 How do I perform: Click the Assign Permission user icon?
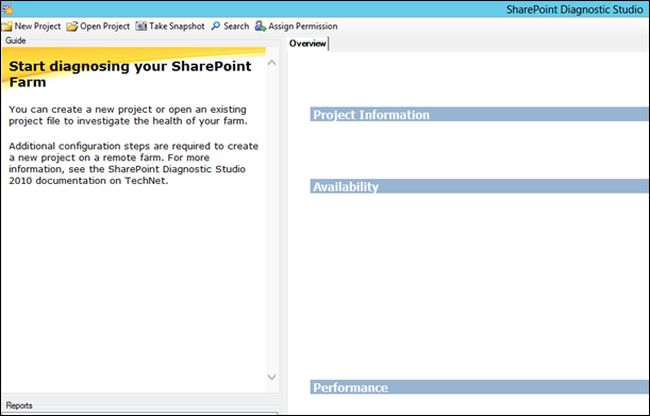[260, 26]
